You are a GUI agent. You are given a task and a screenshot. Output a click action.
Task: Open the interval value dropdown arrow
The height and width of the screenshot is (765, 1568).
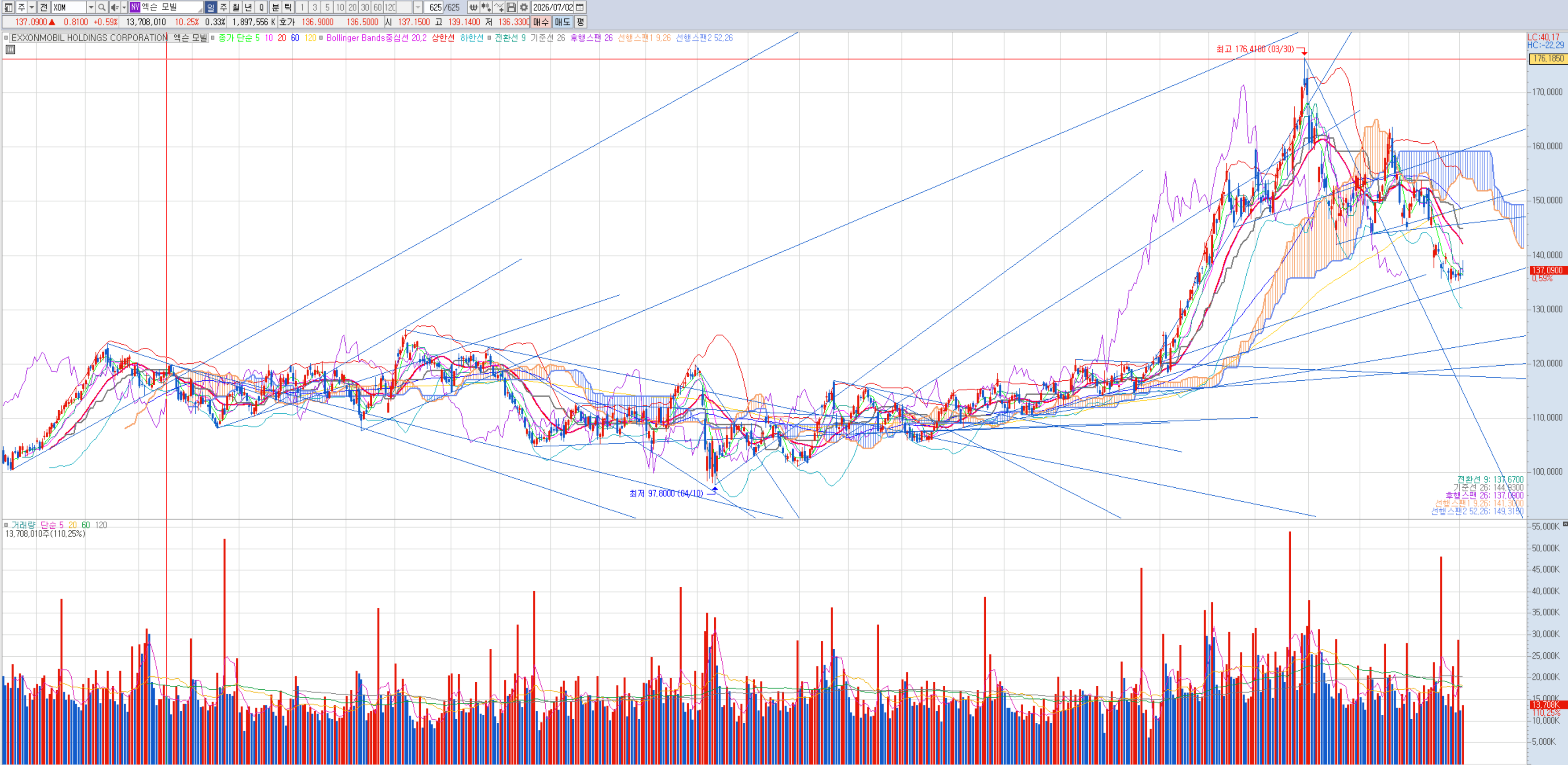pyautogui.click(x=418, y=7)
